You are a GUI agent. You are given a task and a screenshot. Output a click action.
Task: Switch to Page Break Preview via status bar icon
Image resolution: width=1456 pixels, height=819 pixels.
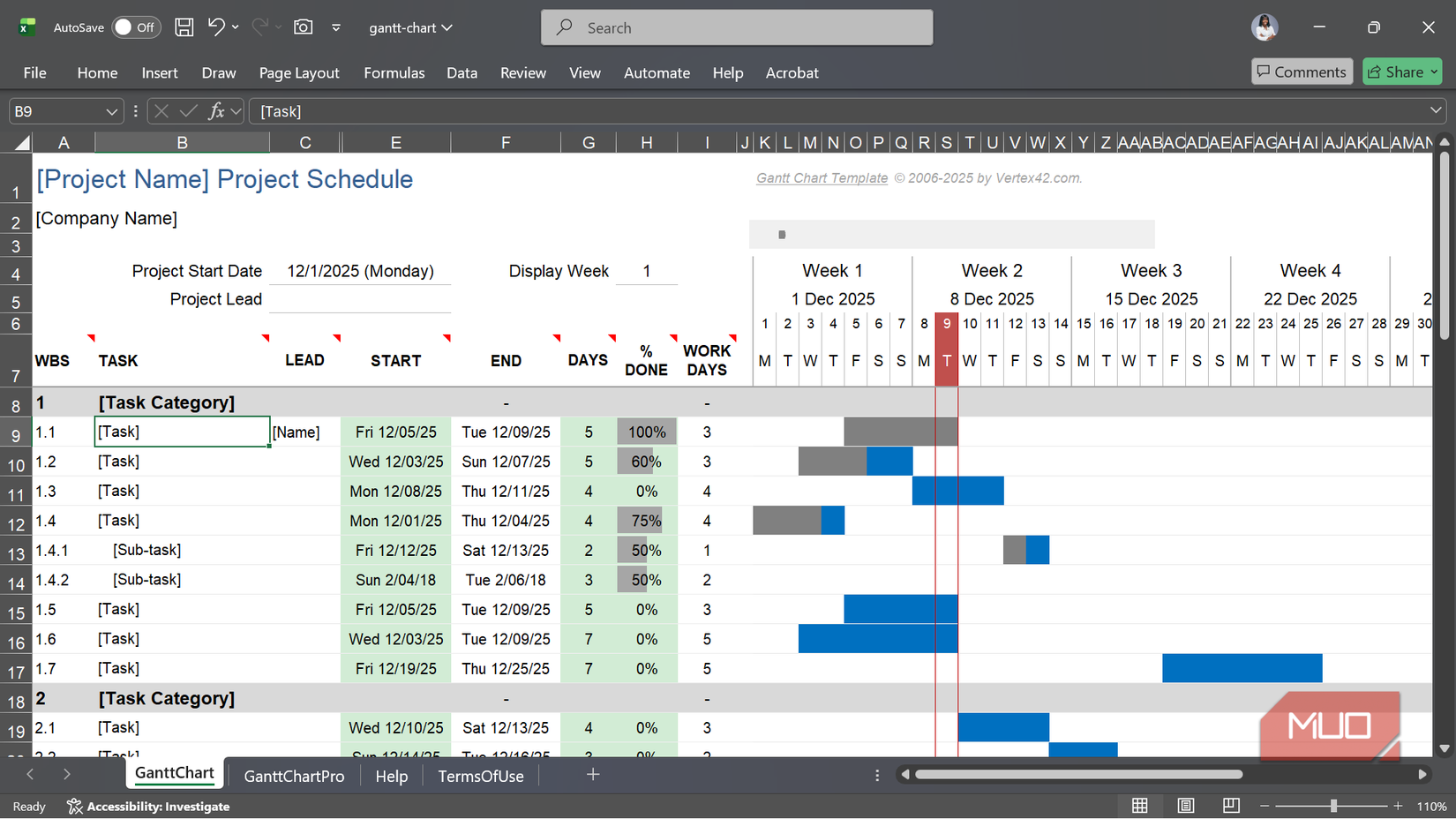[1230, 806]
